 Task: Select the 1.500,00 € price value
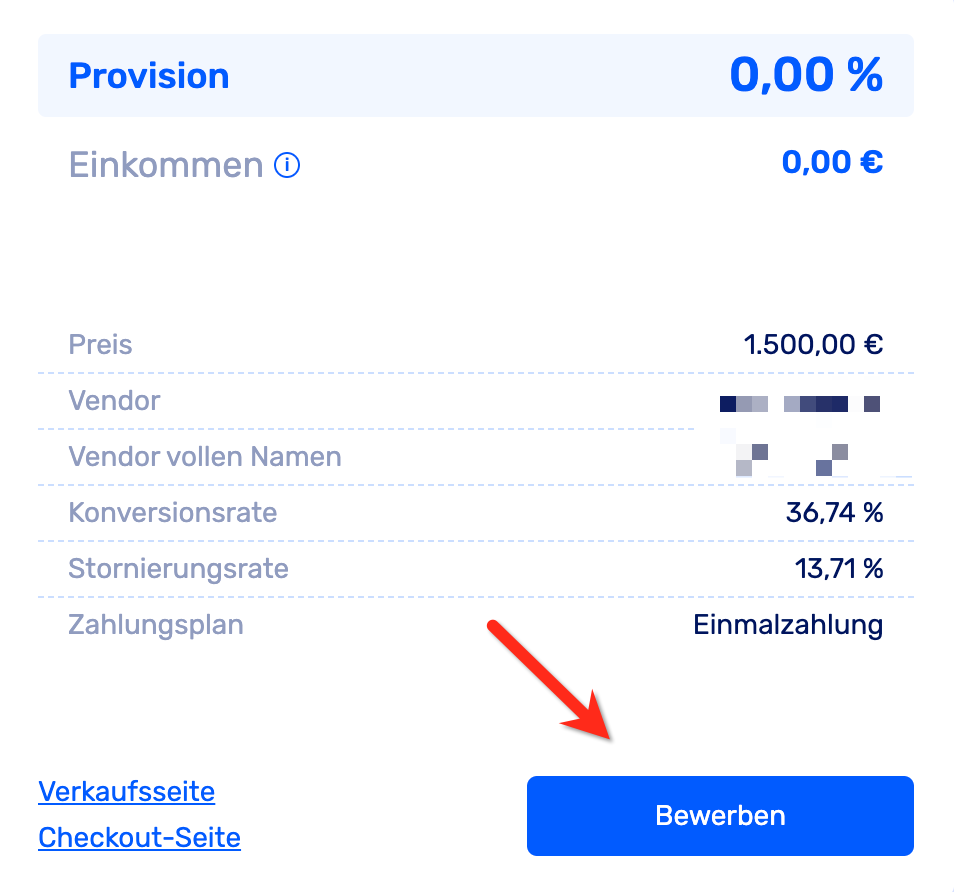click(813, 345)
